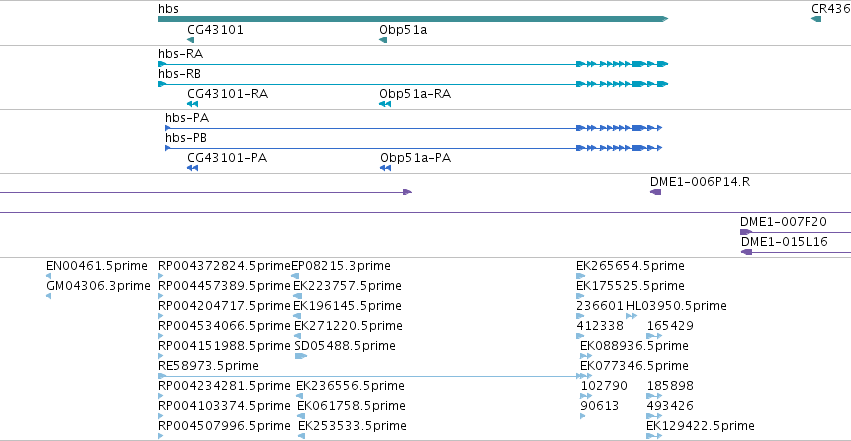Viewport: 851px width, 441px height.
Task: Click the RP004204717.5prime label
Action: [x=224, y=306]
